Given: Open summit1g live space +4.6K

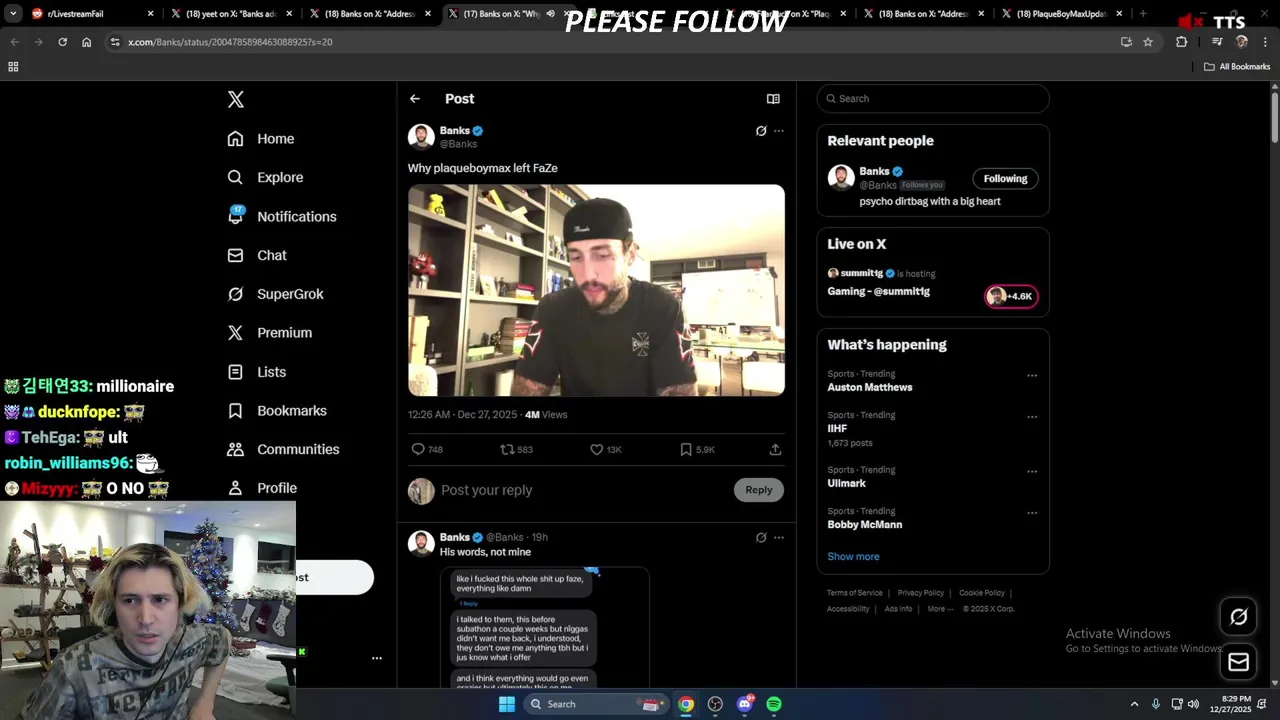Looking at the screenshot, I should click(x=1011, y=296).
